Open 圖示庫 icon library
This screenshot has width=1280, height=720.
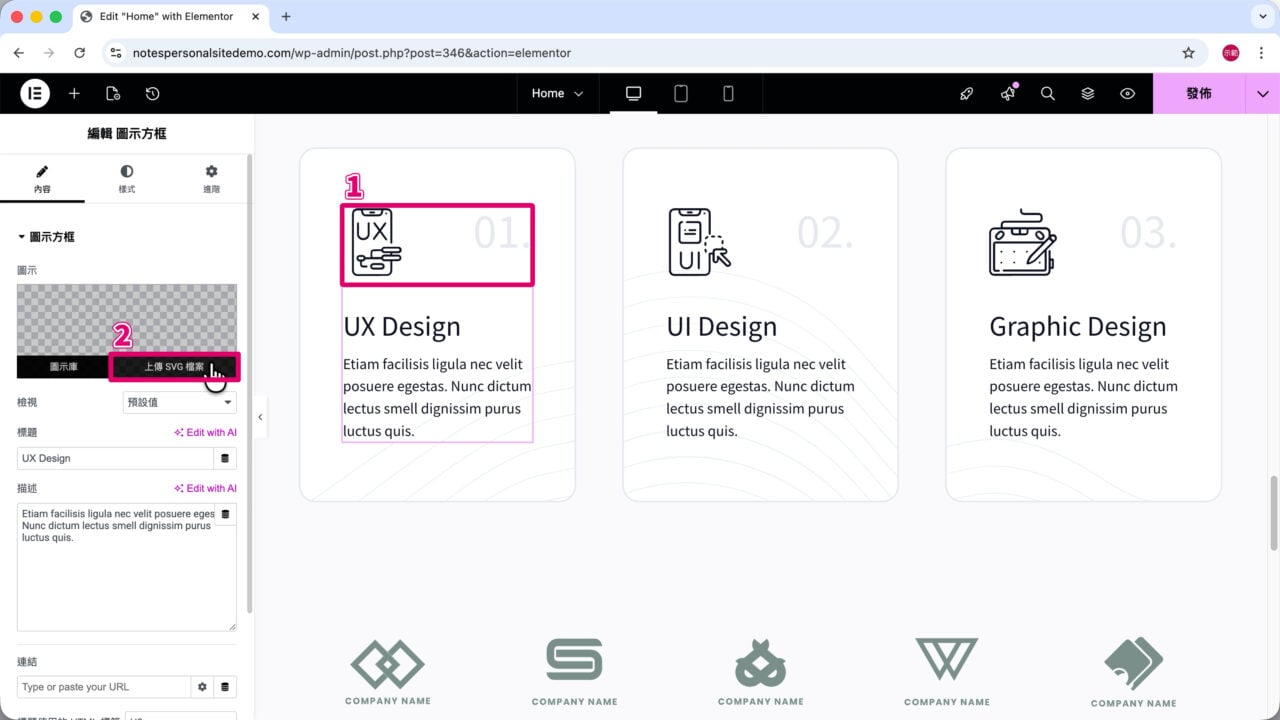[64, 367]
